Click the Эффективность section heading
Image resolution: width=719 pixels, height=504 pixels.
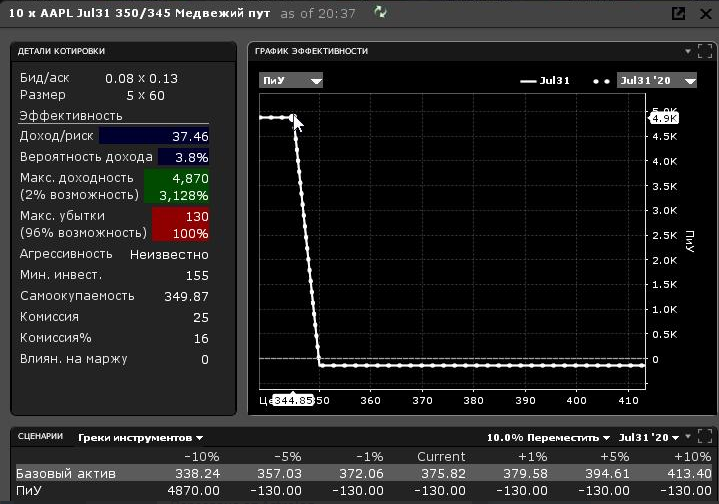coord(71,116)
